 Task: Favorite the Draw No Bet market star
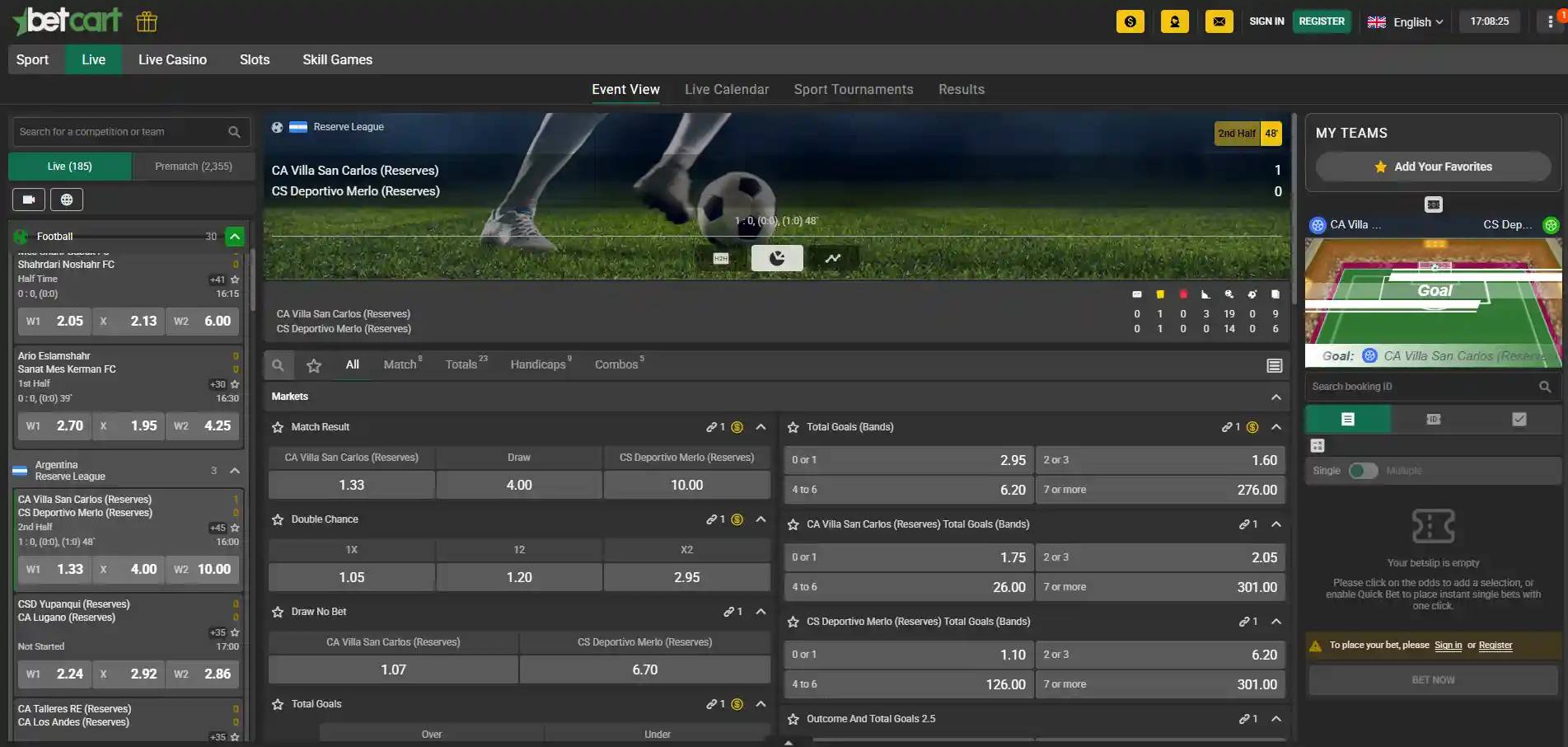(x=278, y=612)
